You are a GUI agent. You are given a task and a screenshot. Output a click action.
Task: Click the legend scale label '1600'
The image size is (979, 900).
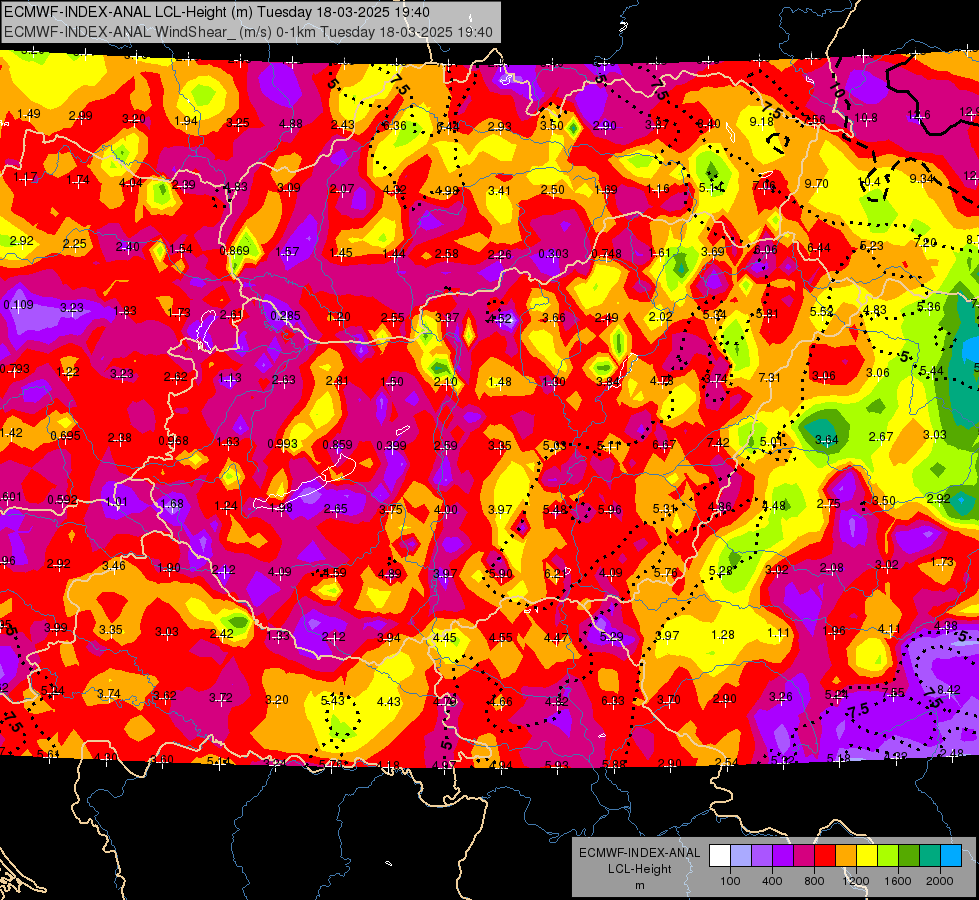point(898,881)
